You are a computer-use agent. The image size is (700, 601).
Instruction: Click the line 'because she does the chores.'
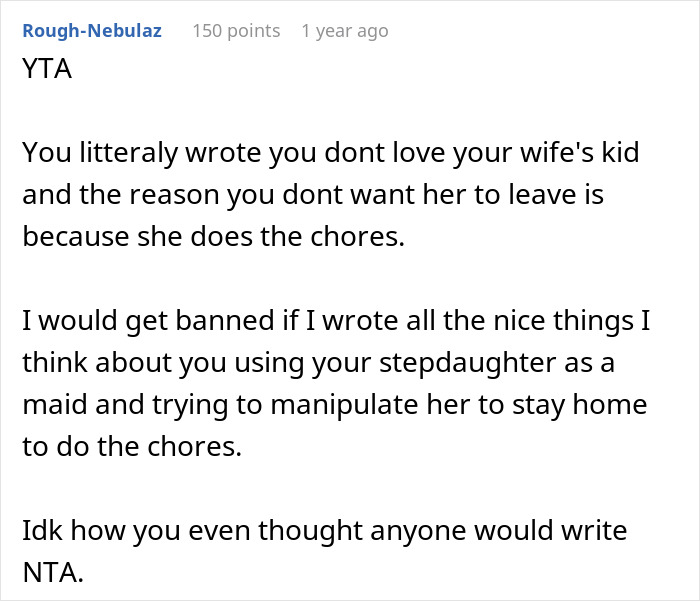pyautogui.click(x=214, y=238)
